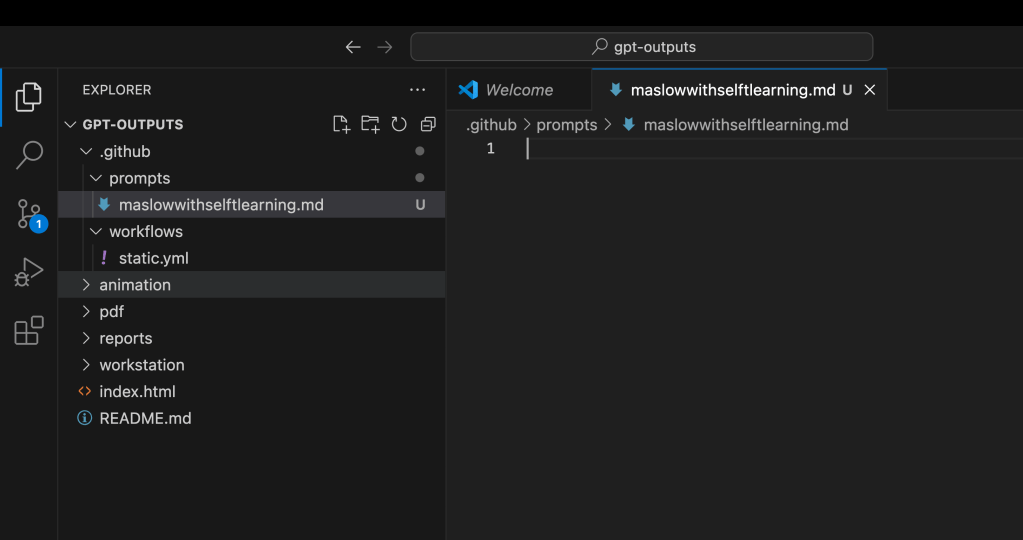Refresh the Explorer file tree

(399, 124)
